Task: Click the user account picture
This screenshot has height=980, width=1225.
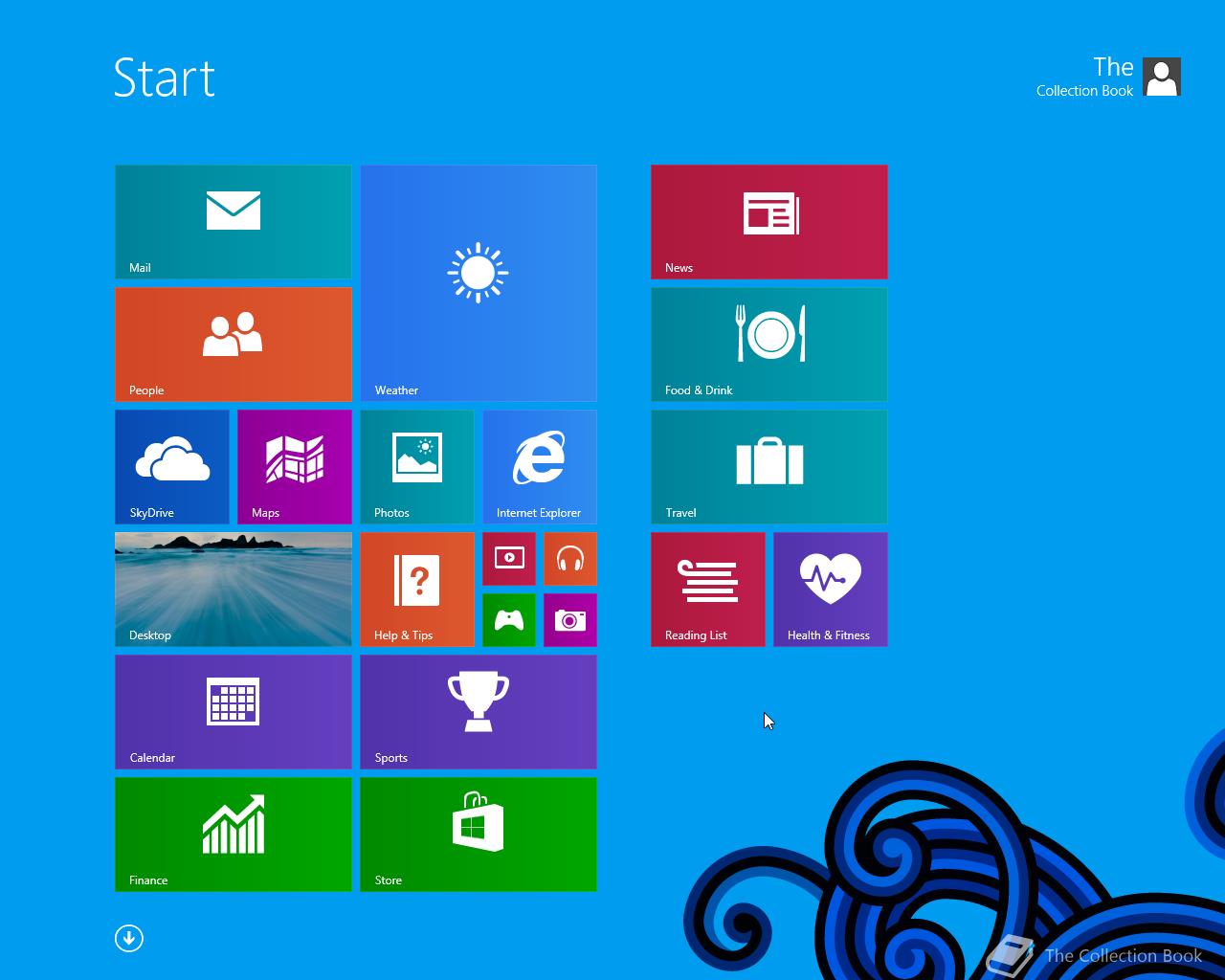Action: pos(1162,77)
